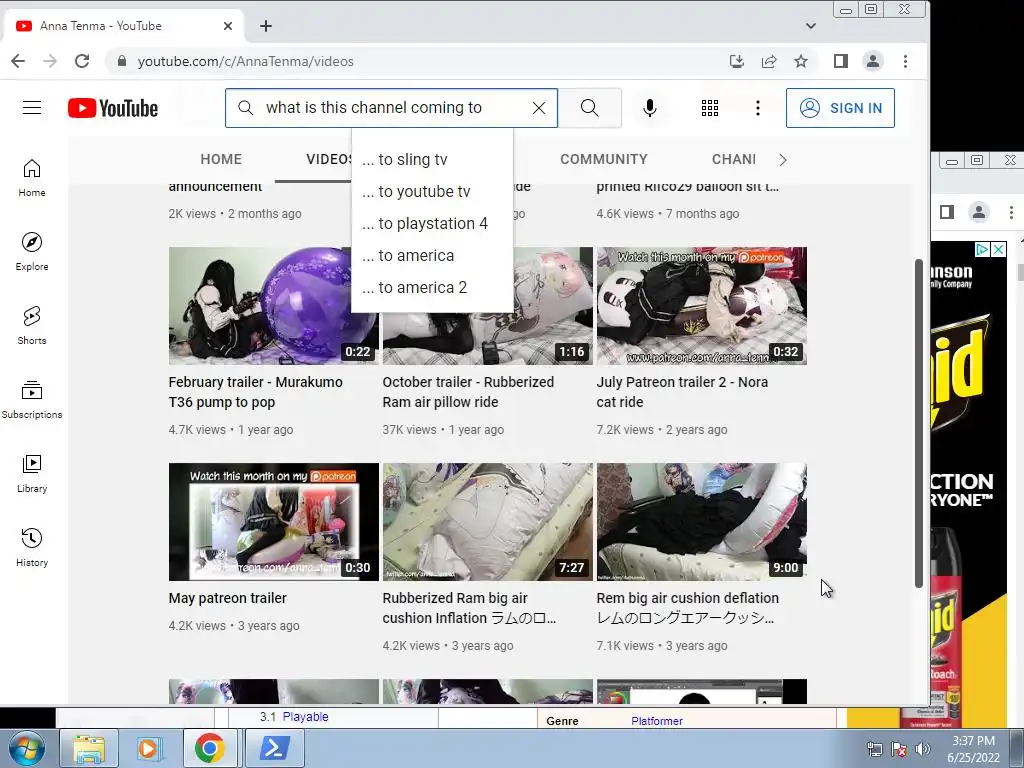This screenshot has width=1024, height=768.
Task: Open 'February trailer - Murakumo T36 pump to pop' title
Action: (255, 392)
